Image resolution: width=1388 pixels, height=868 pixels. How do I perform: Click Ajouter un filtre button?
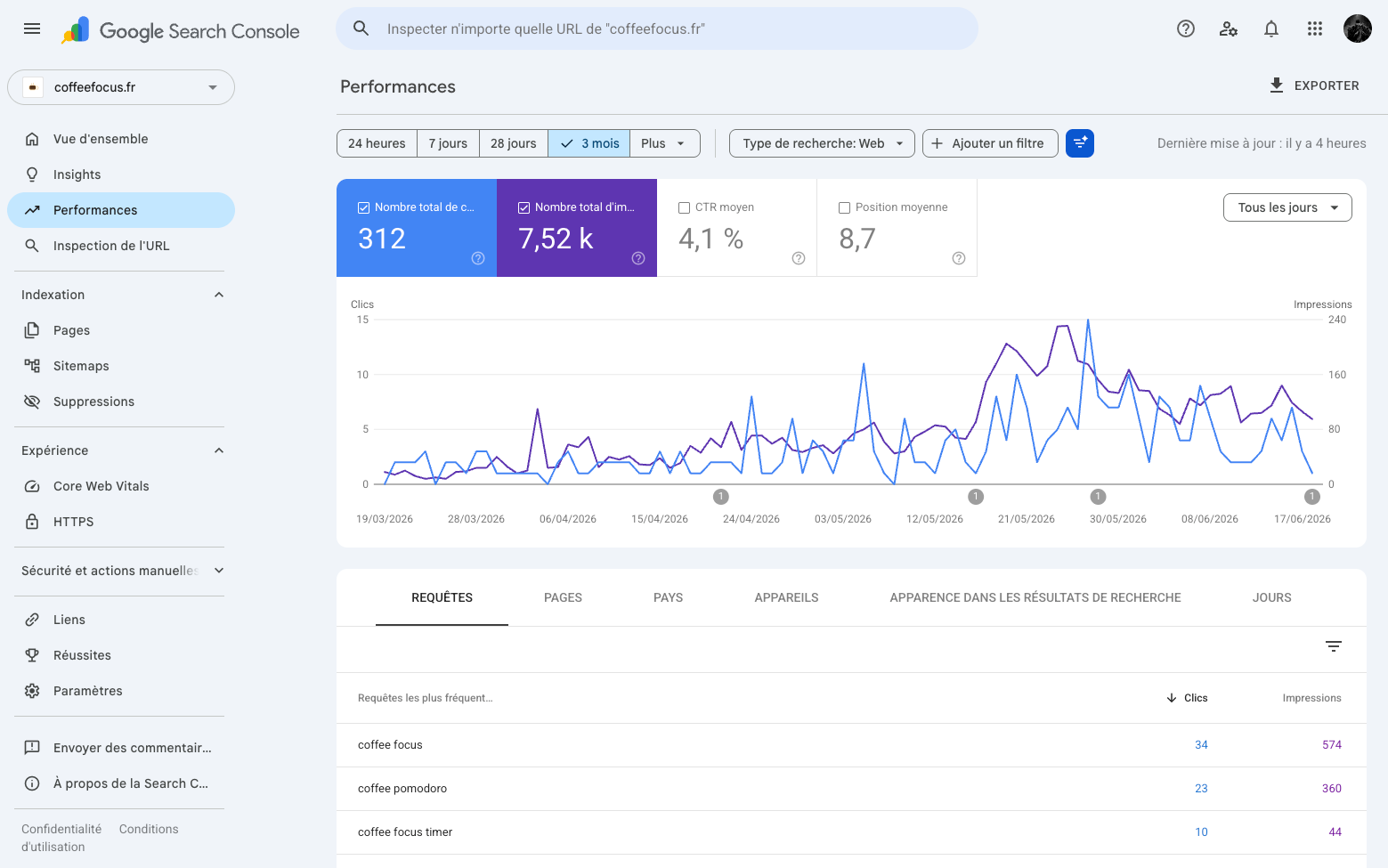click(990, 143)
